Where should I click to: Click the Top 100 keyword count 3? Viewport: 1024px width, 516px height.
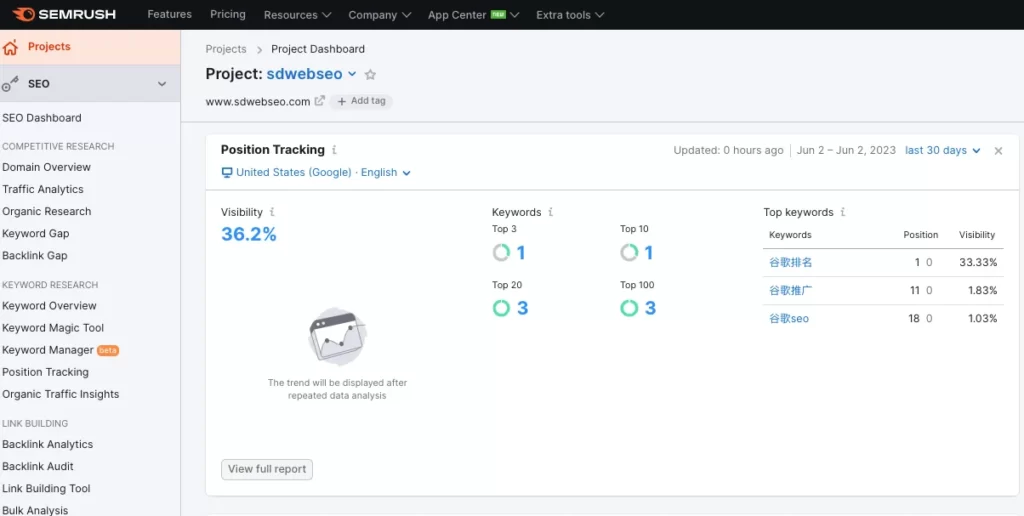tap(650, 308)
